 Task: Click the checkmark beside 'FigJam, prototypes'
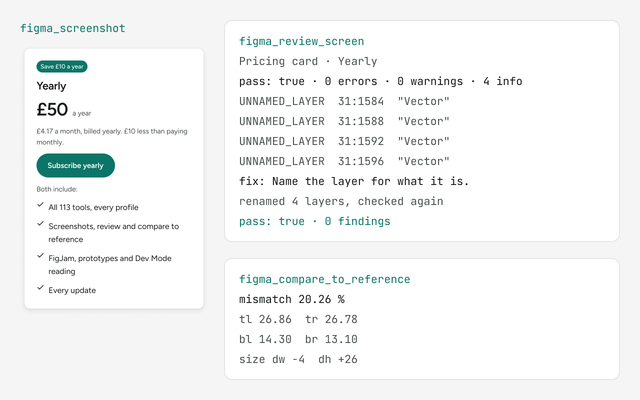pos(40,256)
